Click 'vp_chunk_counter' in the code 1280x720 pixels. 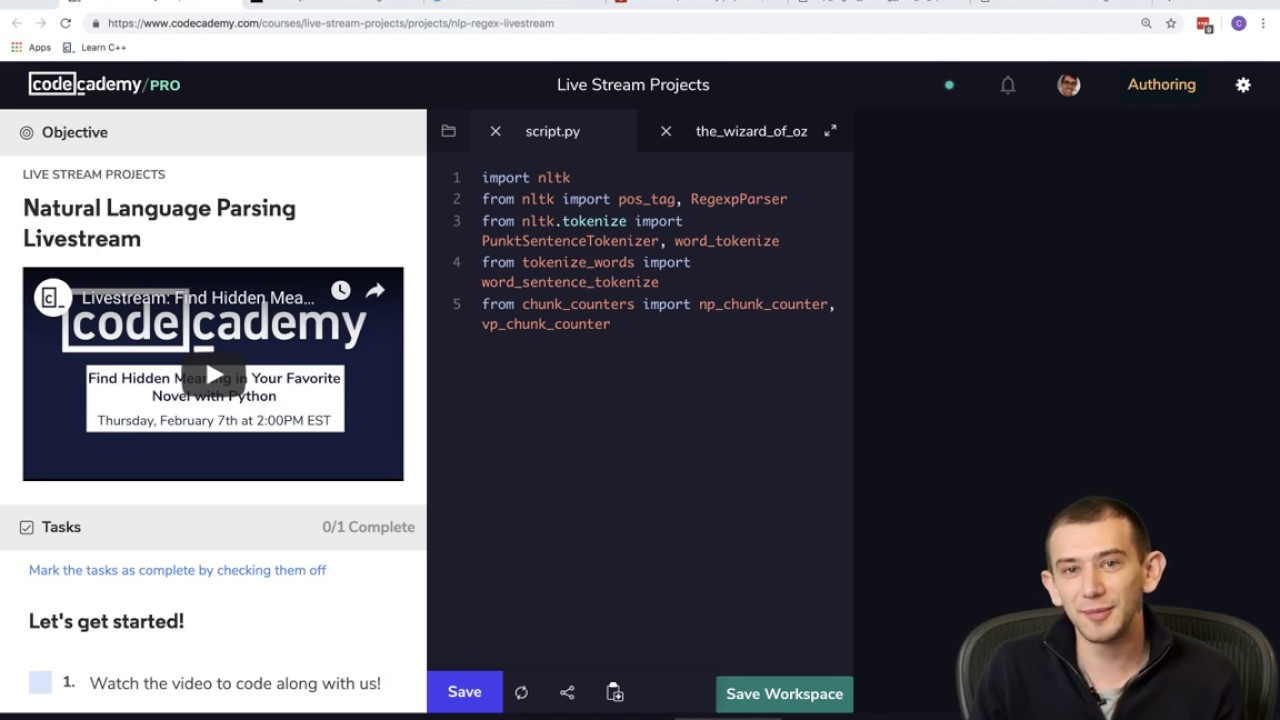[x=546, y=324]
